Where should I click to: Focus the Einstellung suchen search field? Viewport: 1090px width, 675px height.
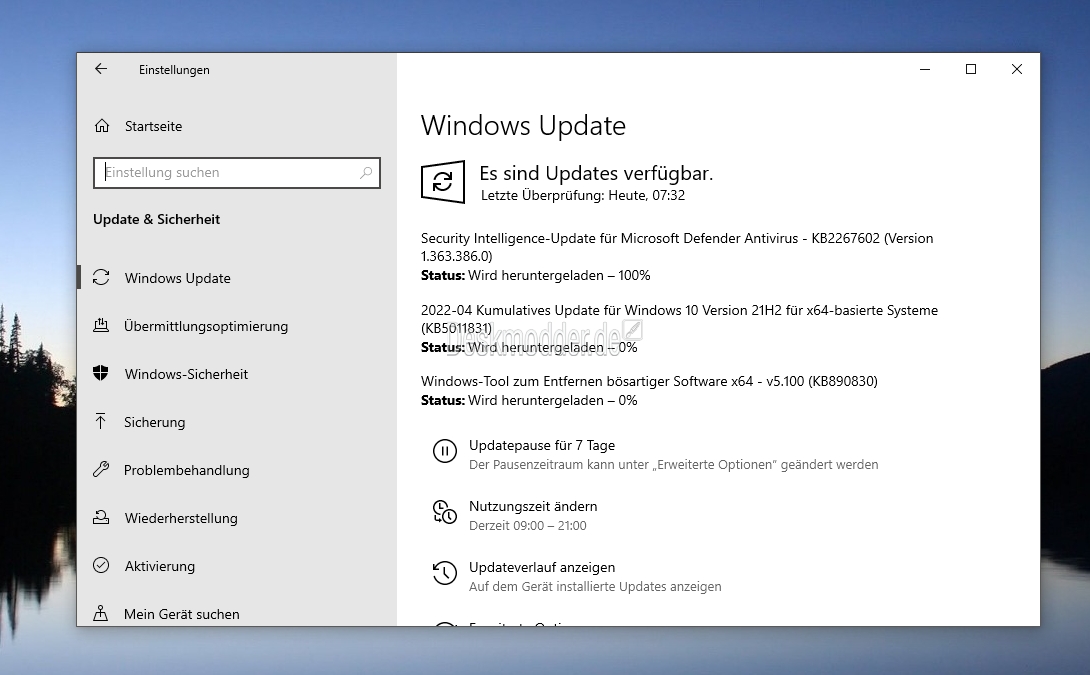(x=228, y=173)
